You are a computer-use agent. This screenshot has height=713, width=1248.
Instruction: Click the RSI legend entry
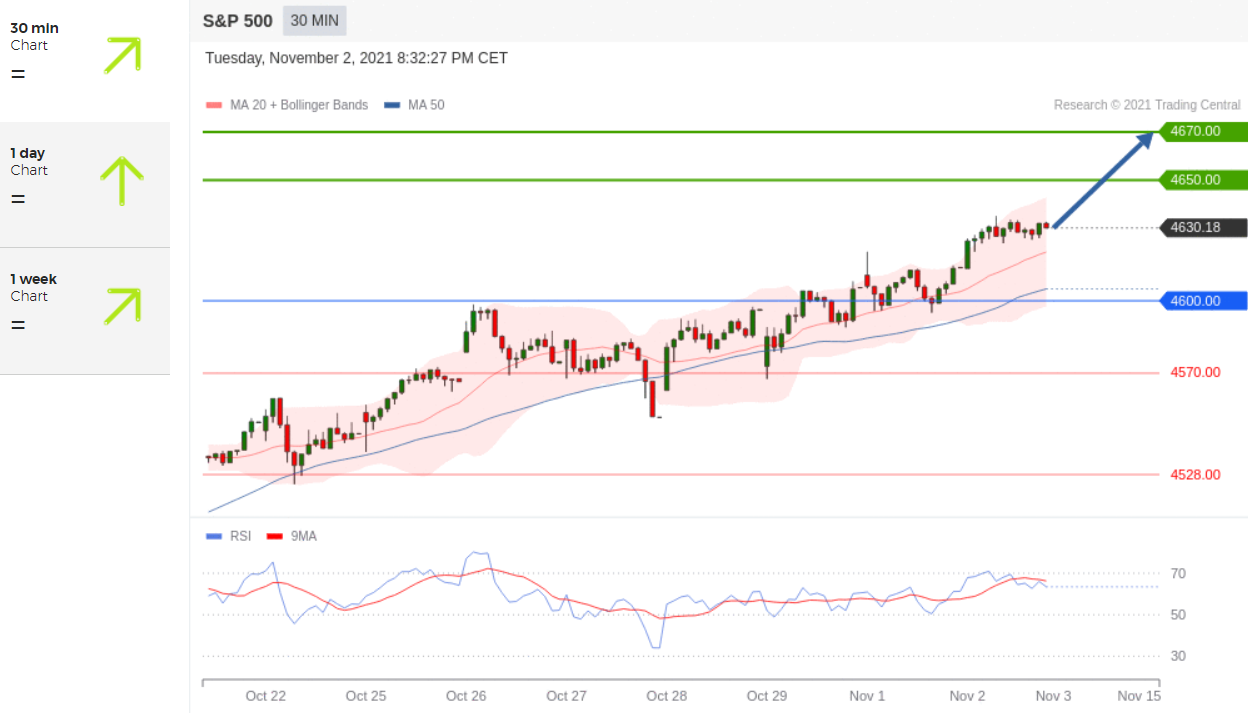click(x=228, y=536)
